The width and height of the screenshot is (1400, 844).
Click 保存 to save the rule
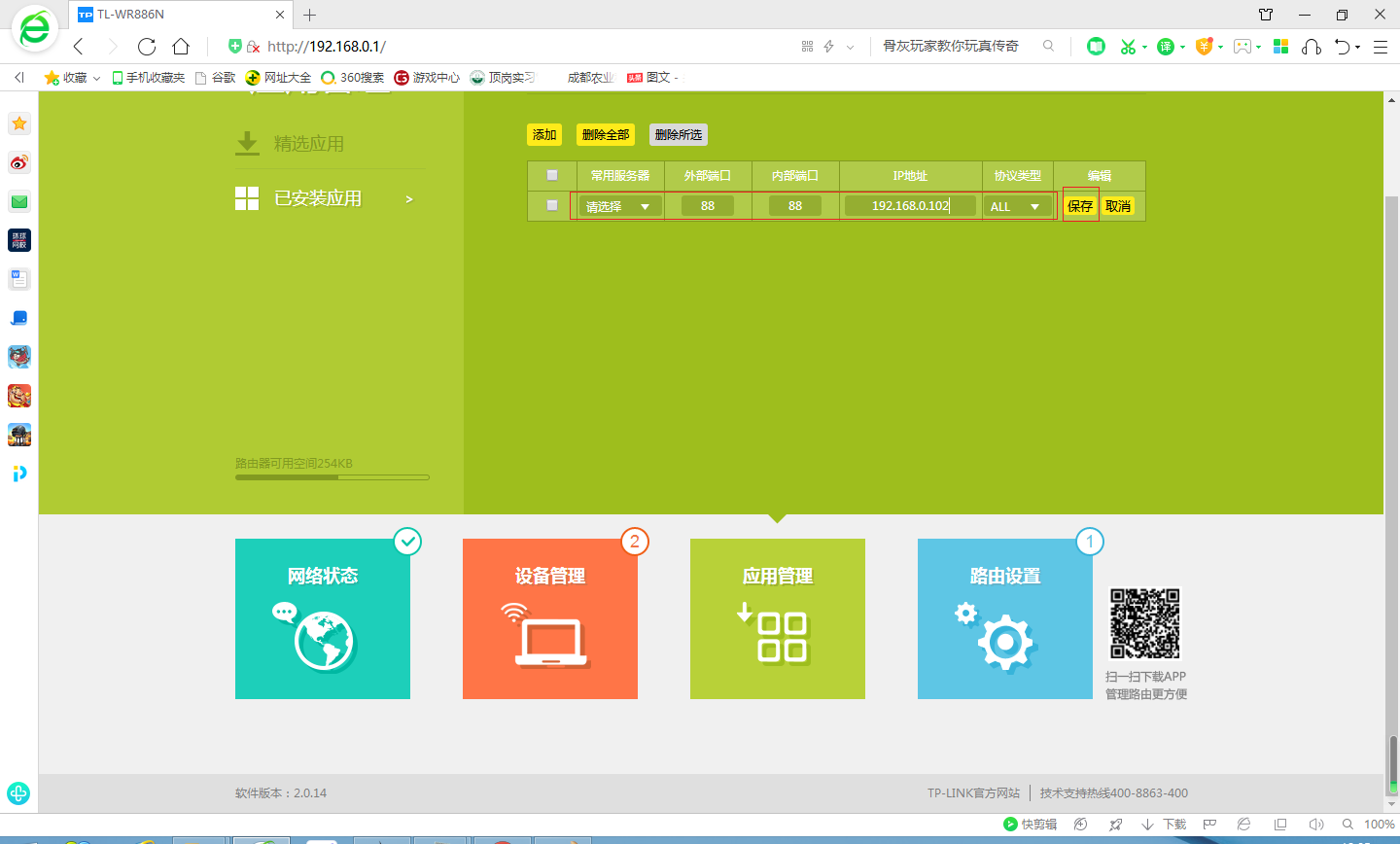pos(1080,206)
